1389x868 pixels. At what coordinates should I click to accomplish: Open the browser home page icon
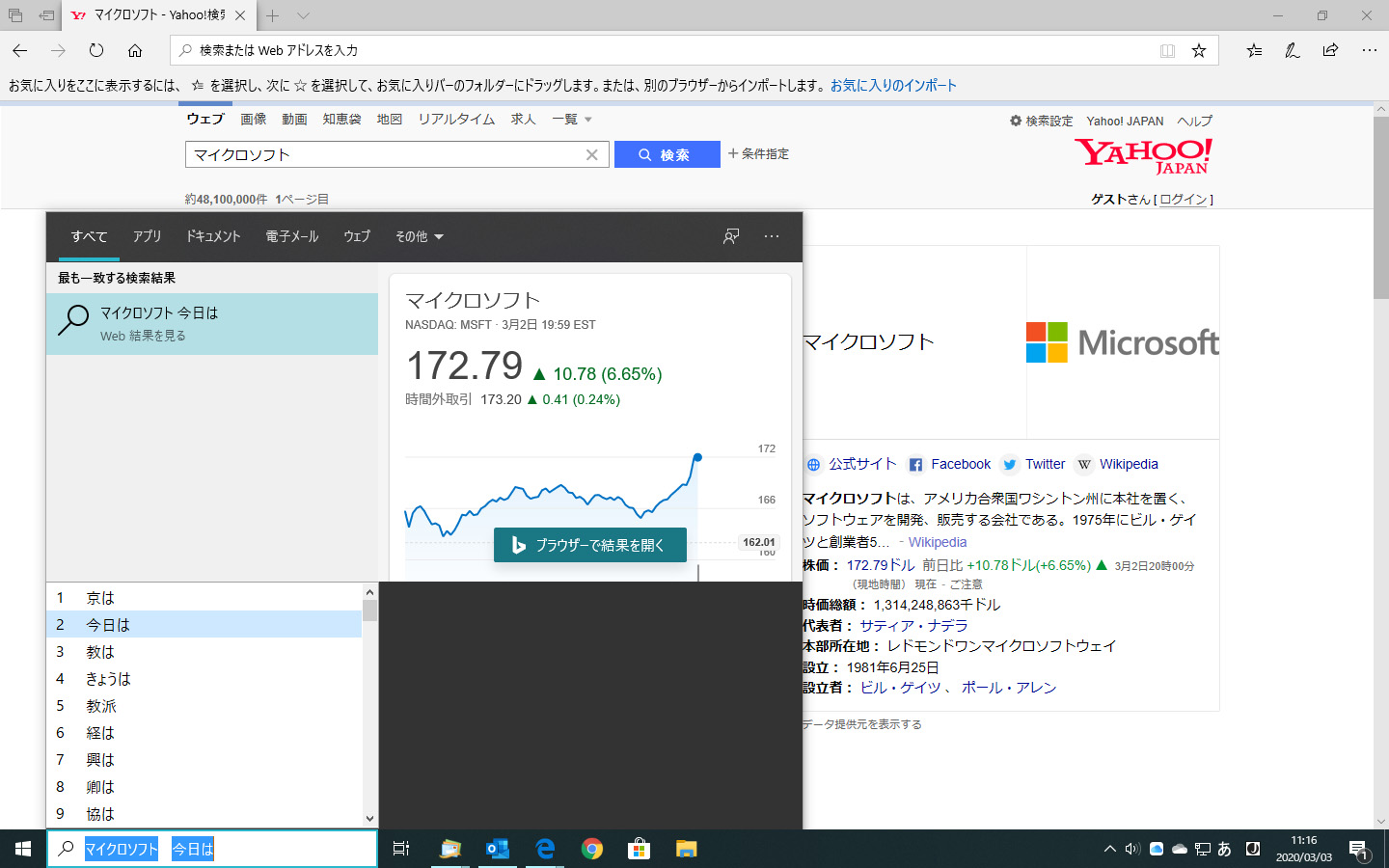(135, 50)
